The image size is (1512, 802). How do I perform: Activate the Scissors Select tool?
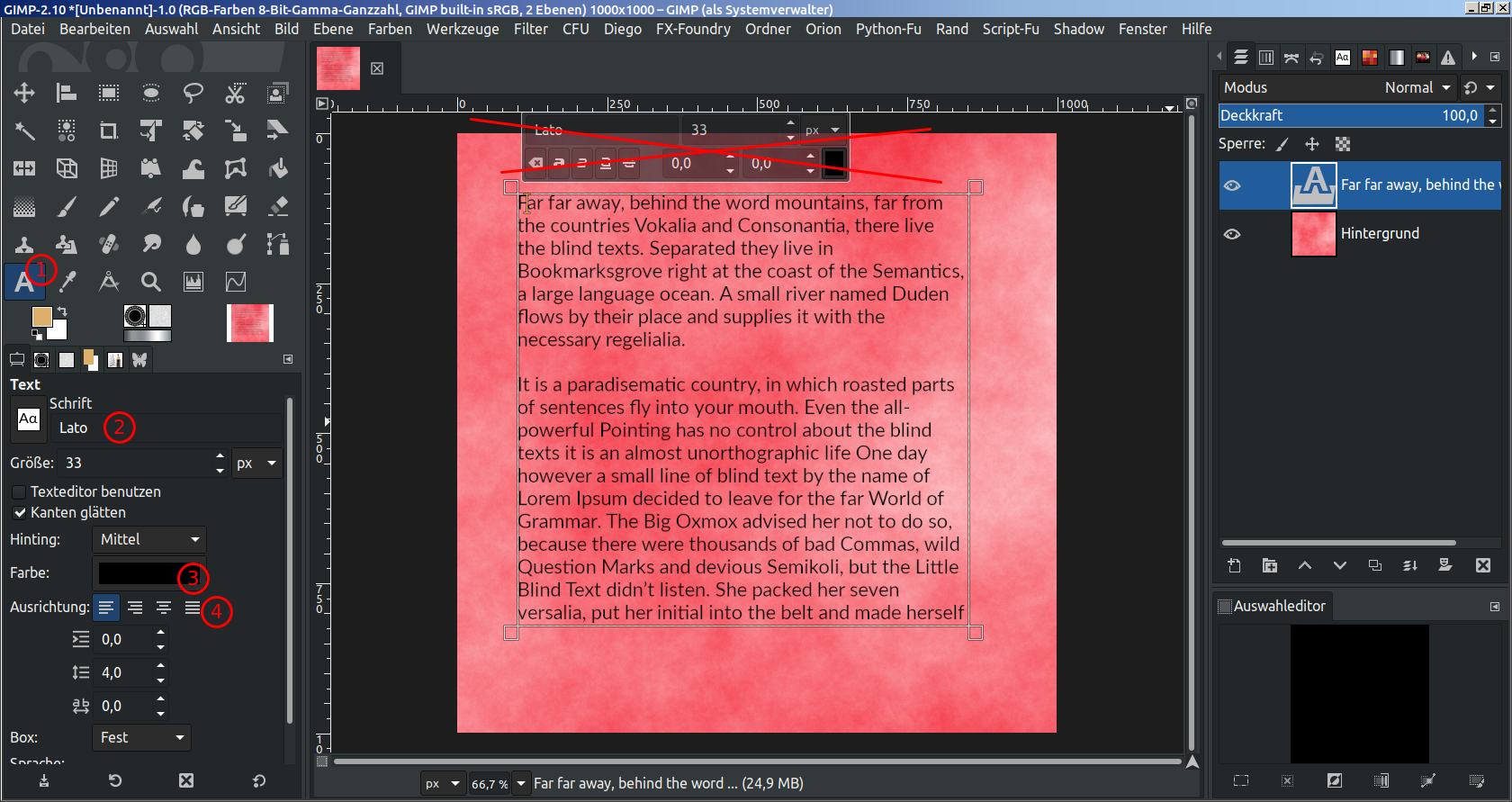pos(236,93)
